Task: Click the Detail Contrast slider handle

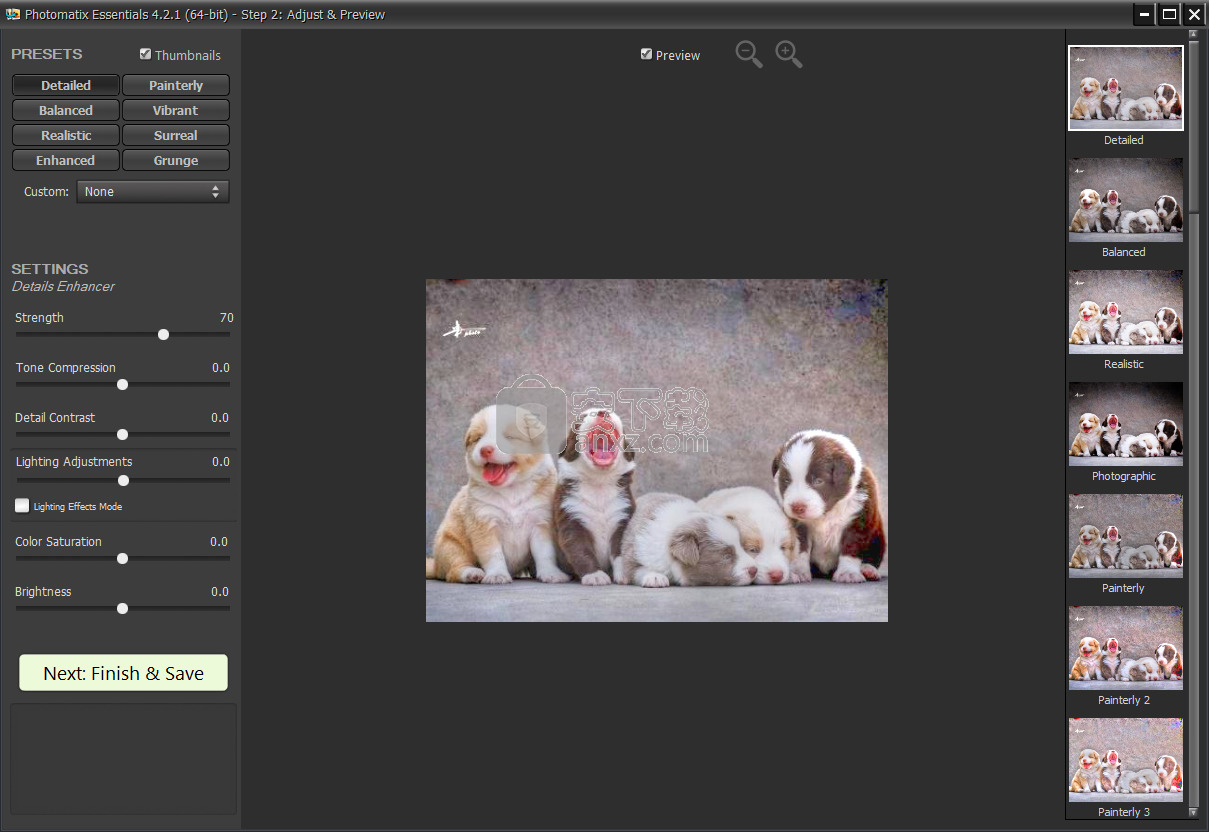Action: [x=122, y=434]
